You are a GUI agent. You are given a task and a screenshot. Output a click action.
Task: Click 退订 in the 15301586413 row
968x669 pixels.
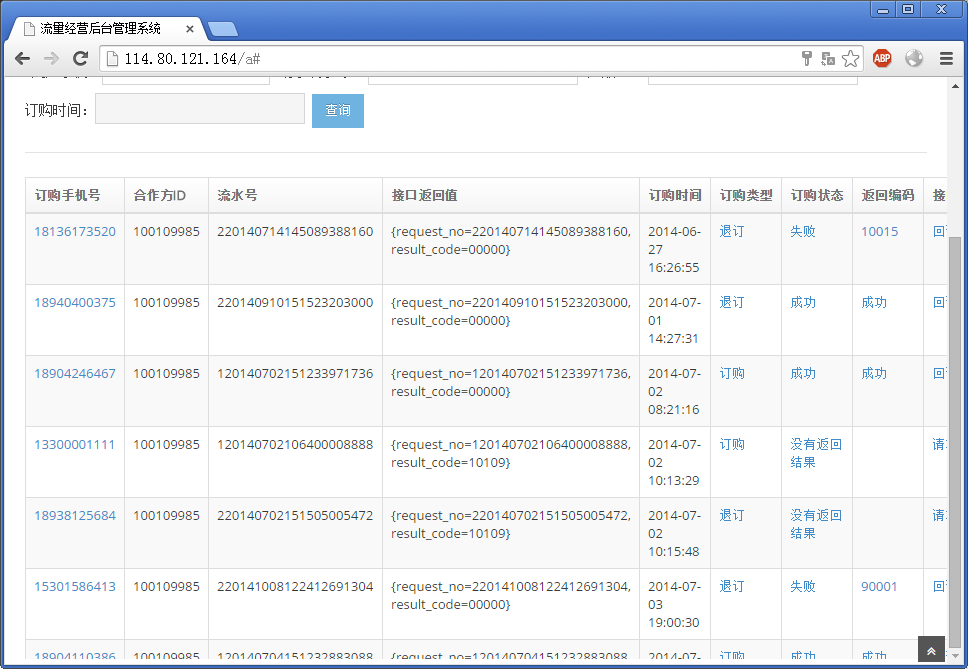[732, 586]
